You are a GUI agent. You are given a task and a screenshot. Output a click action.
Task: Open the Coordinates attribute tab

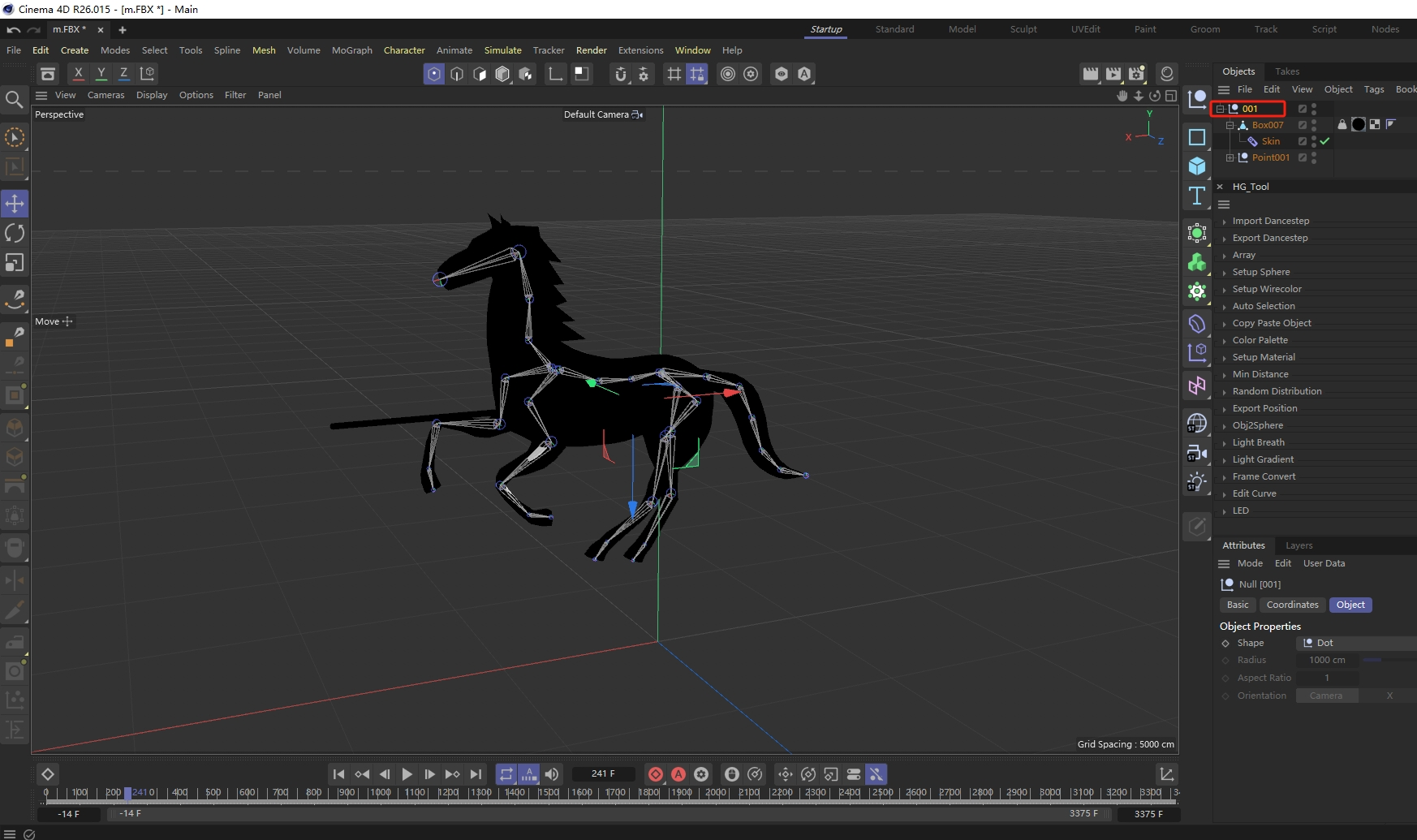[1292, 605]
